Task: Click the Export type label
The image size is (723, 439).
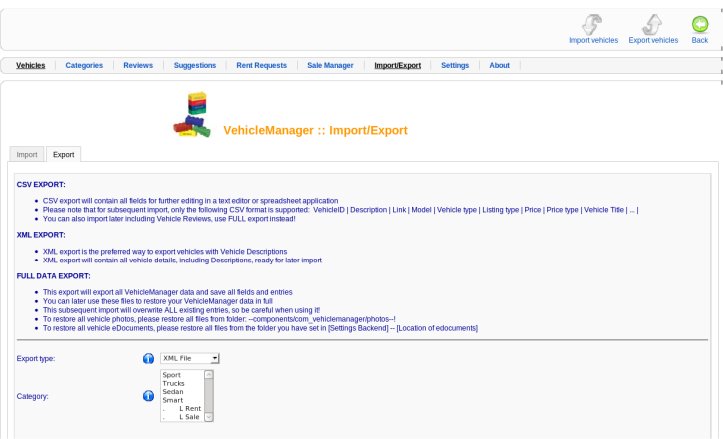Action: [36, 358]
